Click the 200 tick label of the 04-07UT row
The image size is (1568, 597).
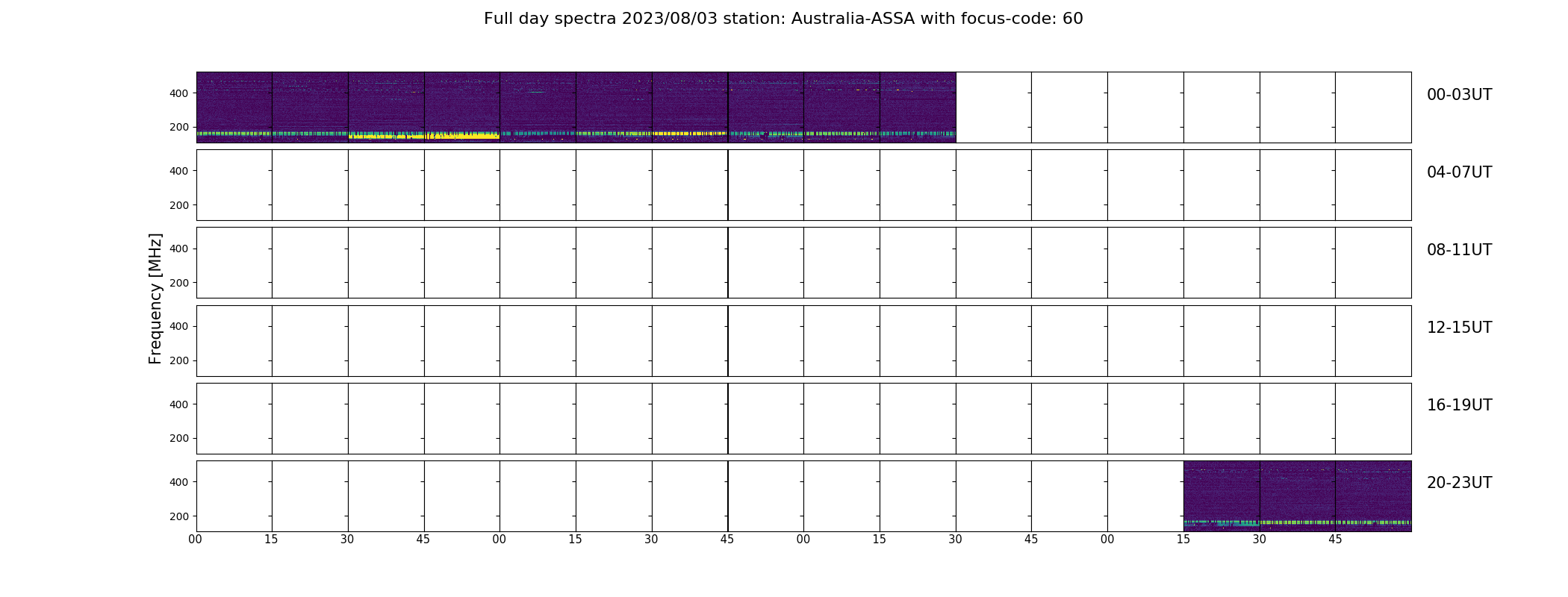coord(179,205)
